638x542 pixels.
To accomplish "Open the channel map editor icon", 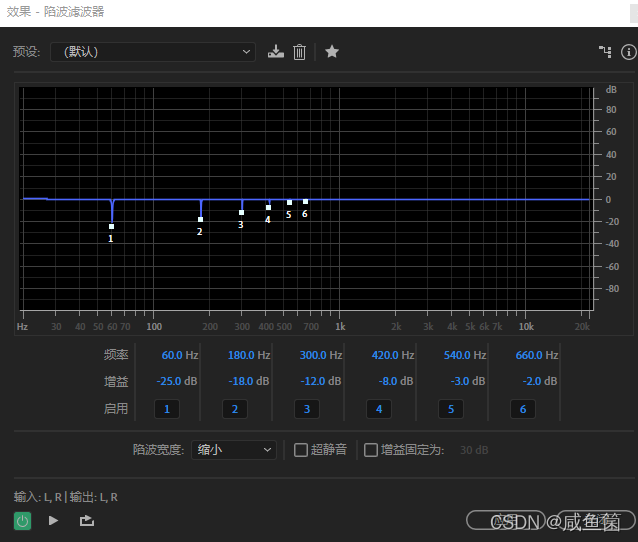I will coord(605,52).
